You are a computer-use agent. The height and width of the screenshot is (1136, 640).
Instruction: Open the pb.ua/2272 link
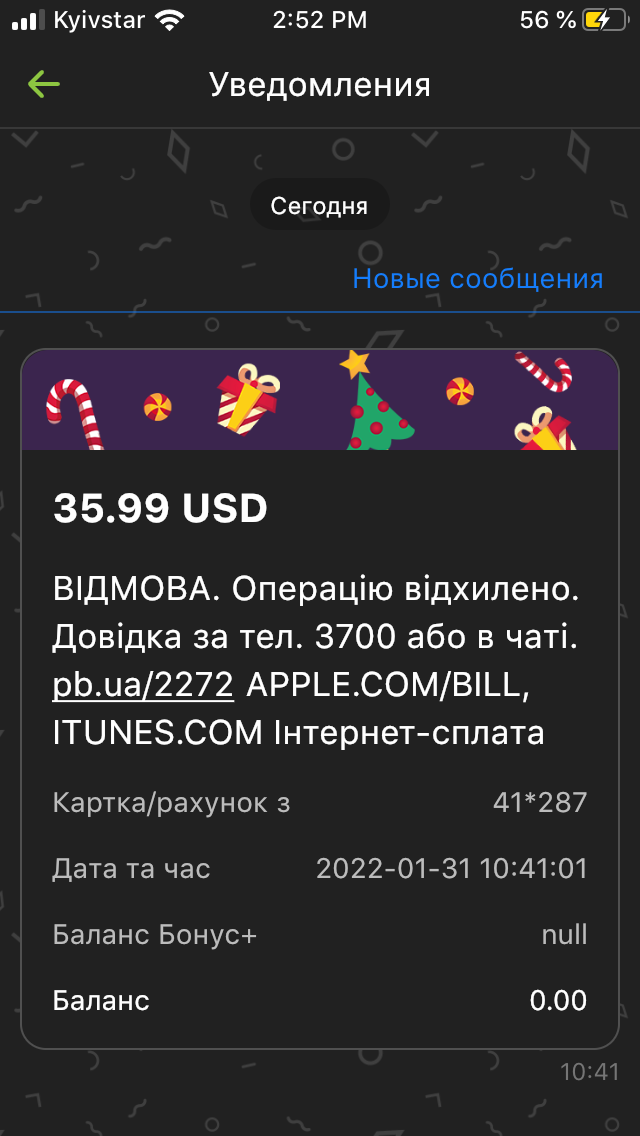(x=143, y=685)
